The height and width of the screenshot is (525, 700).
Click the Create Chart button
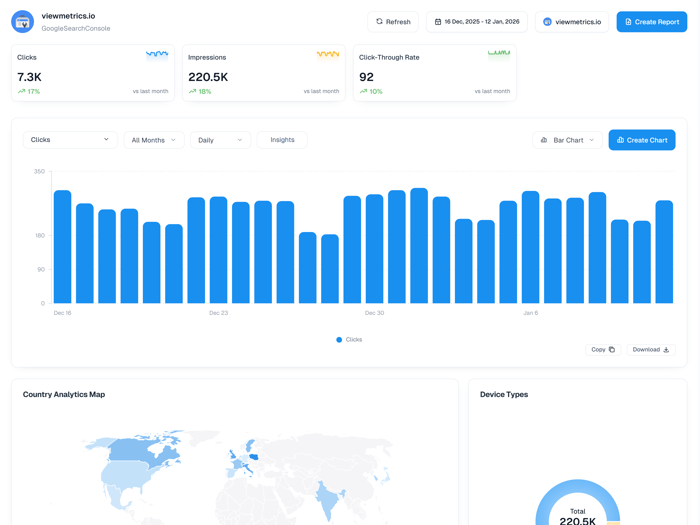642,140
